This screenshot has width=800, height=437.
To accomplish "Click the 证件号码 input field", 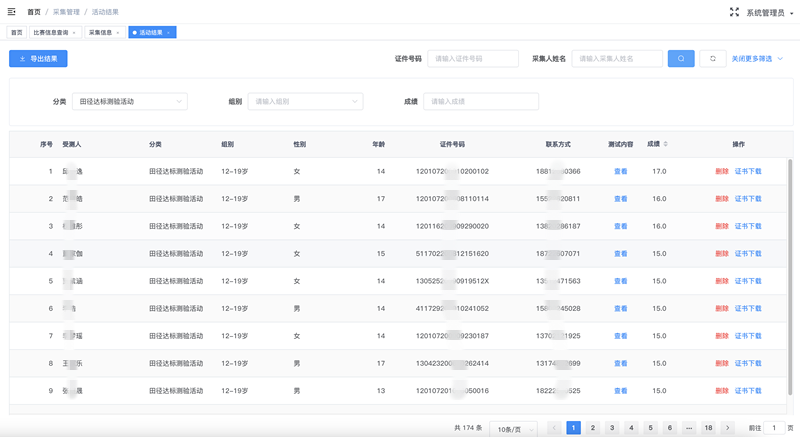I will pos(472,59).
